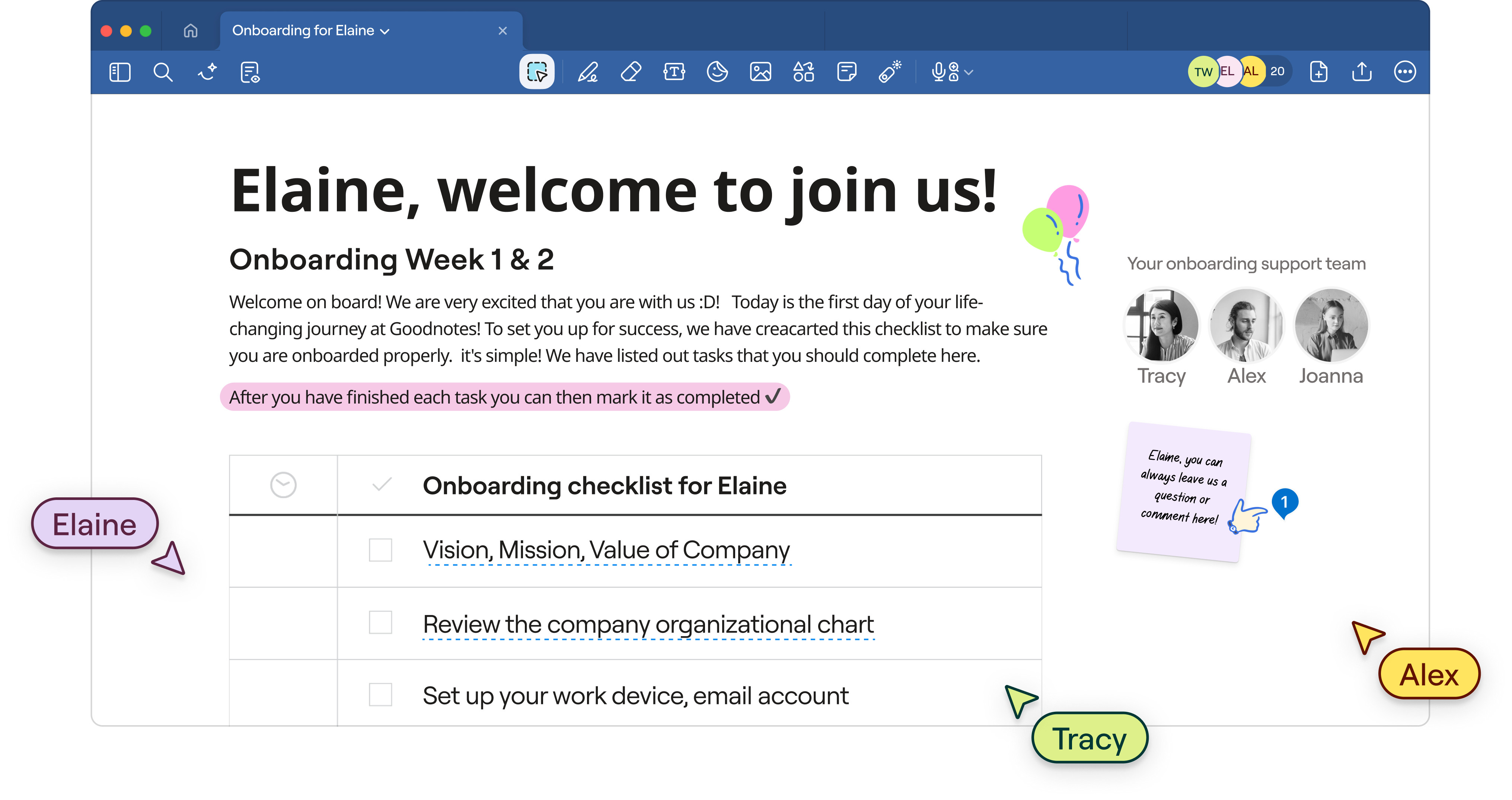Select the Shapes tool

click(x=803, y=72)
